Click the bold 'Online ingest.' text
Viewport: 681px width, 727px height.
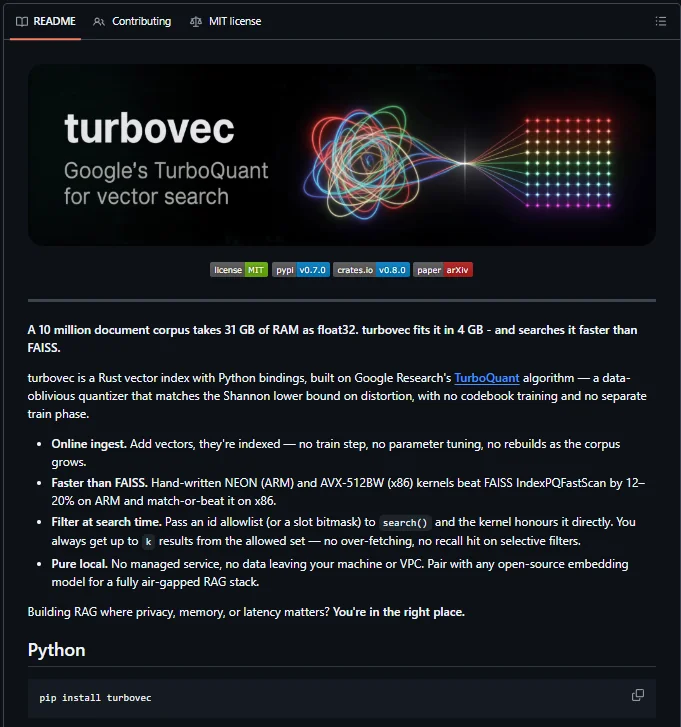pyautogui.click(x=89, y=444)
